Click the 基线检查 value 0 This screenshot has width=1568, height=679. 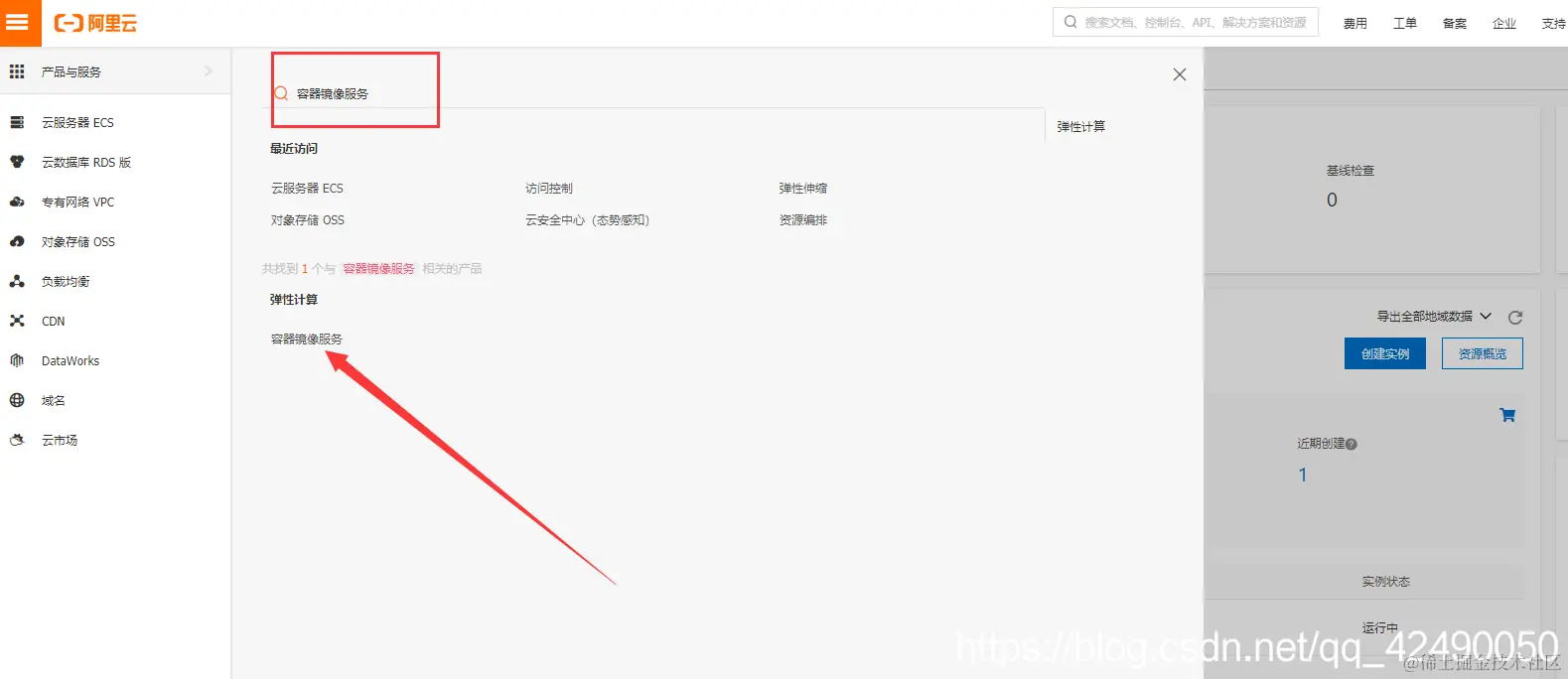coord(1332,200)
